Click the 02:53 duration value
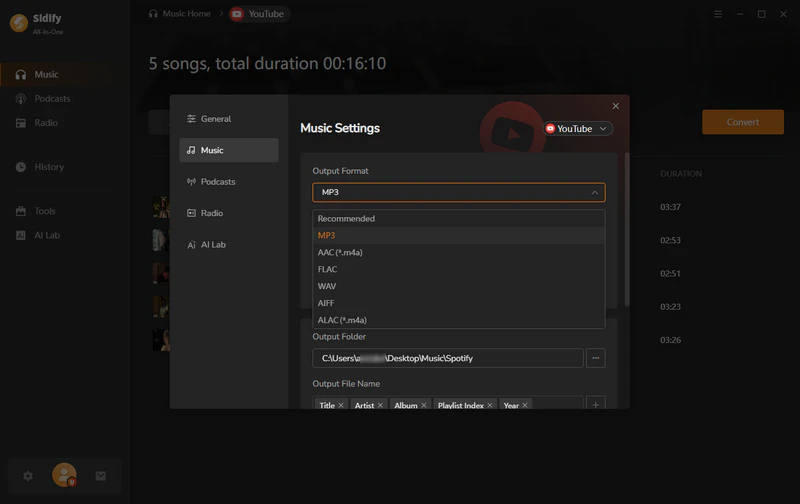Screen dimensions: 800x504 pyautogui.click(x=670, y=240)
